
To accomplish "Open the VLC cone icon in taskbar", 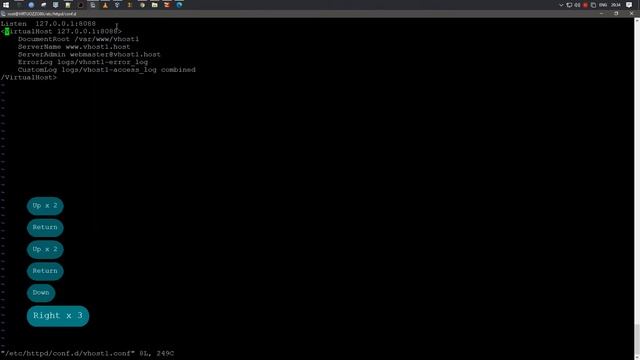I will pyautogui.click(x=105, y=5).
